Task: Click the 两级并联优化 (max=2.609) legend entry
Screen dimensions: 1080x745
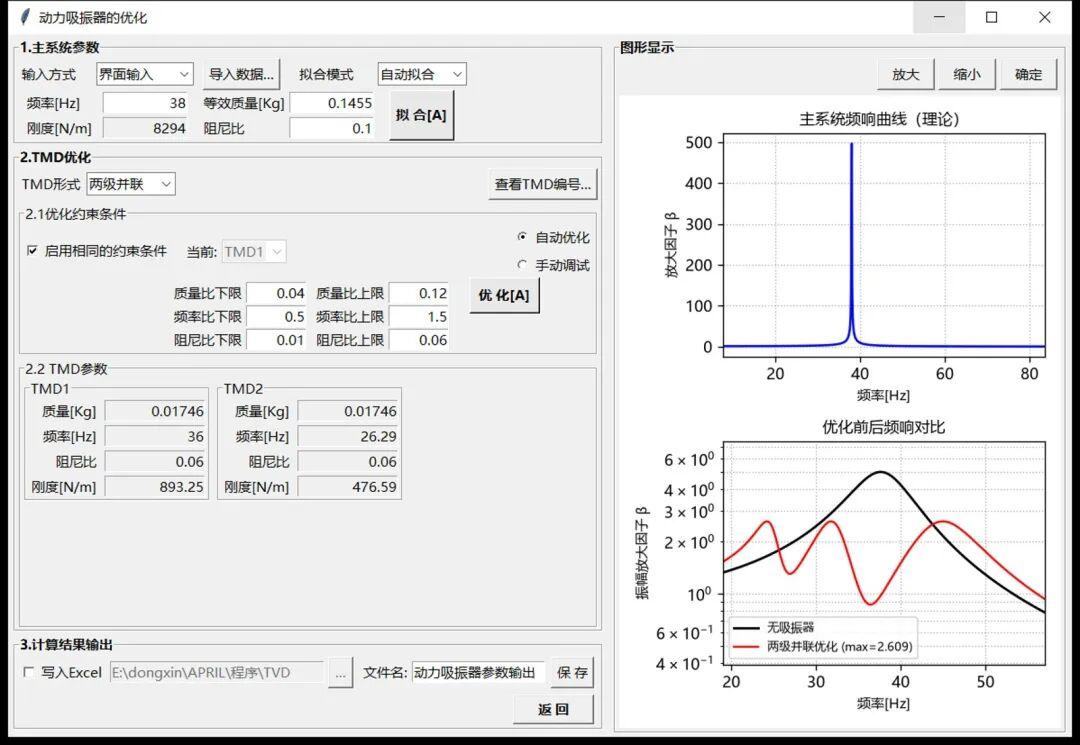Action: 822,647
